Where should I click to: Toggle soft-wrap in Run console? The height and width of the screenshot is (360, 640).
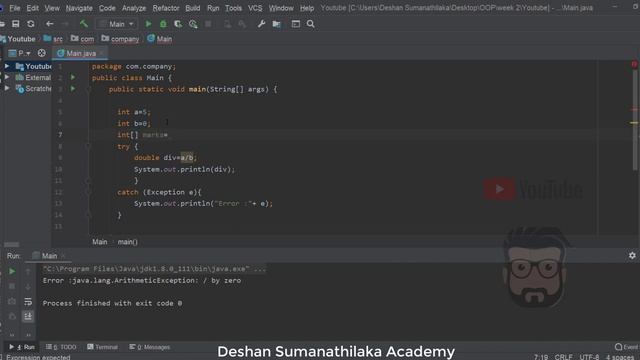point(28,301)
